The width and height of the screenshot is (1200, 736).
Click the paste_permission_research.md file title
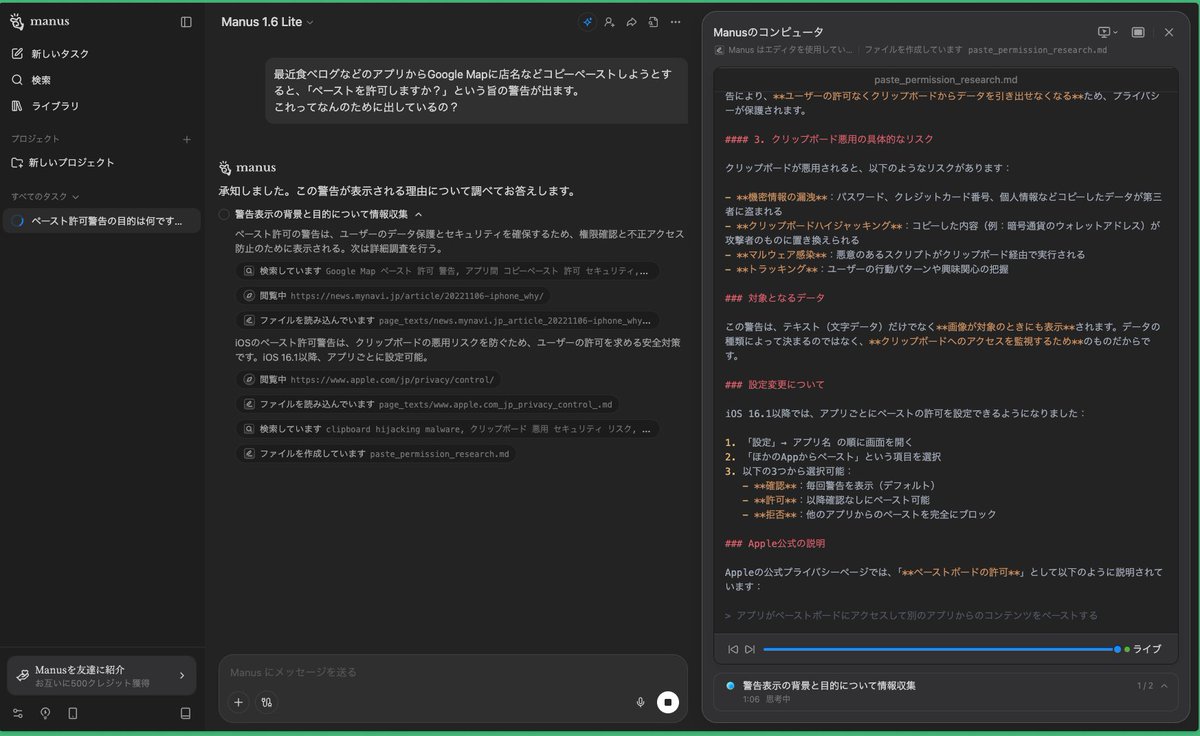(945, 79)
